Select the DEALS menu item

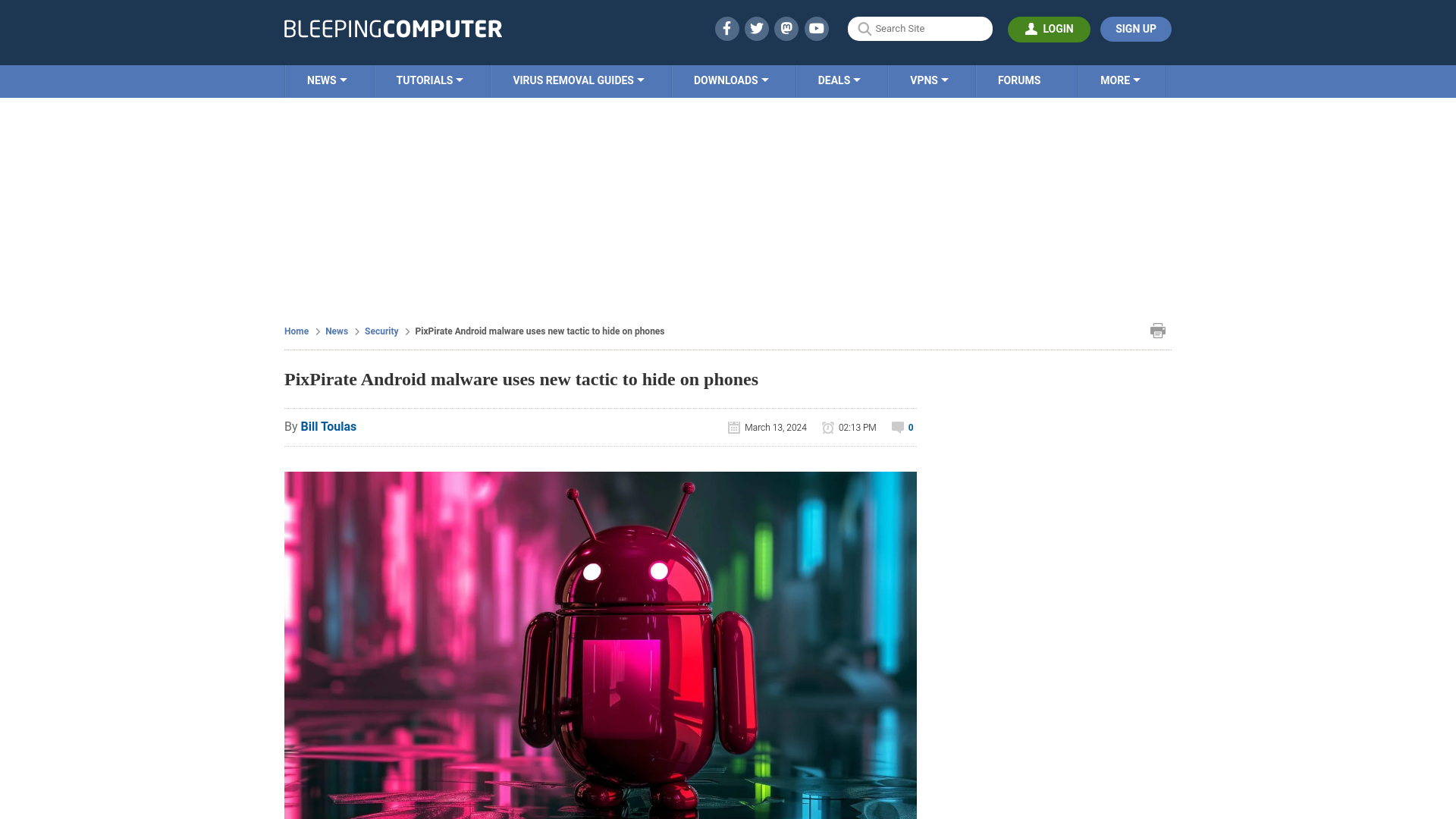[839, 80]
